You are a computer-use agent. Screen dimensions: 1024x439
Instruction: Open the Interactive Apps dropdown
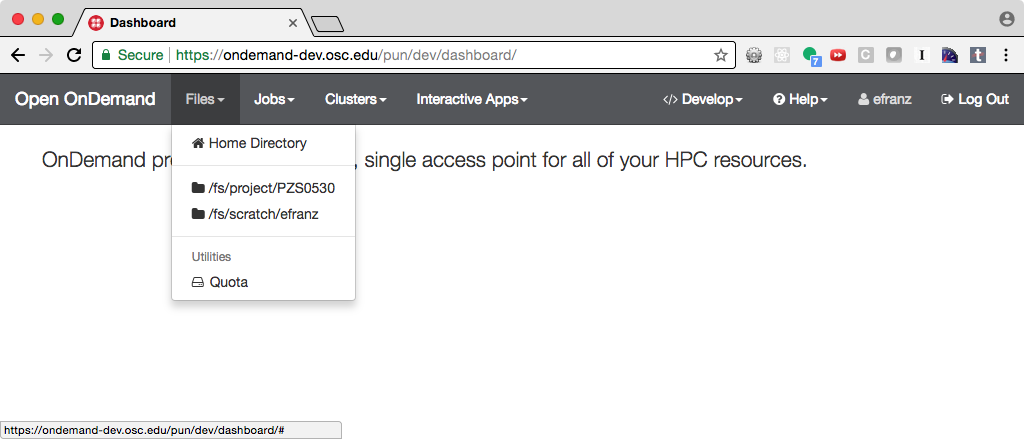pyautogui.click(x=471, y=99)
